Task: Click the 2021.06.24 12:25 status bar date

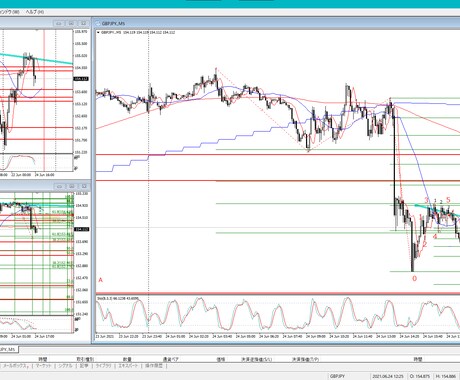Action: [388, 376]
